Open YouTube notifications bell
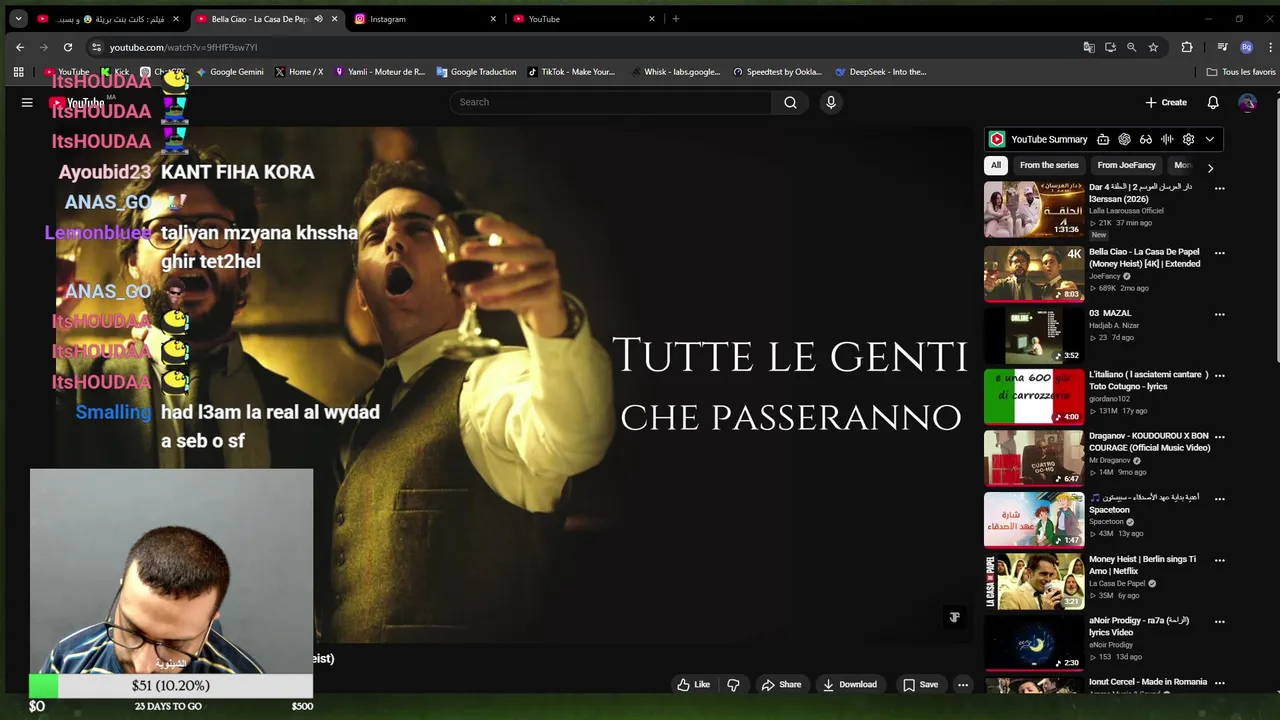 pos(1212,102)
